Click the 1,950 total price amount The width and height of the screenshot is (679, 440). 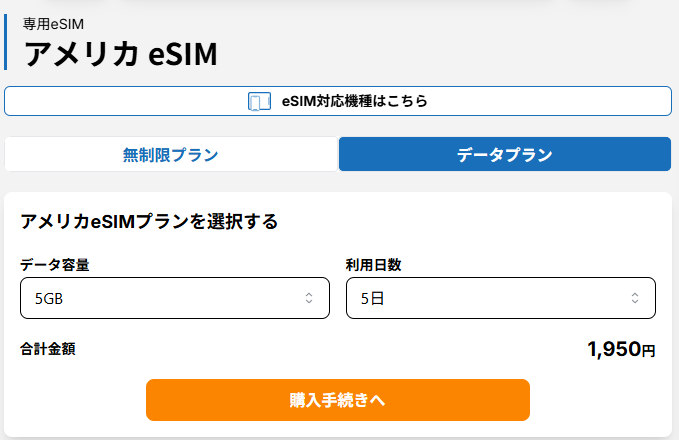click(613, 349)
